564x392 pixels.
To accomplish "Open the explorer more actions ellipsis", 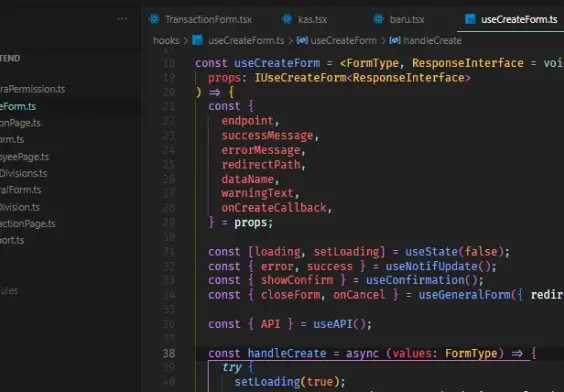I will [x=122, y=19].
